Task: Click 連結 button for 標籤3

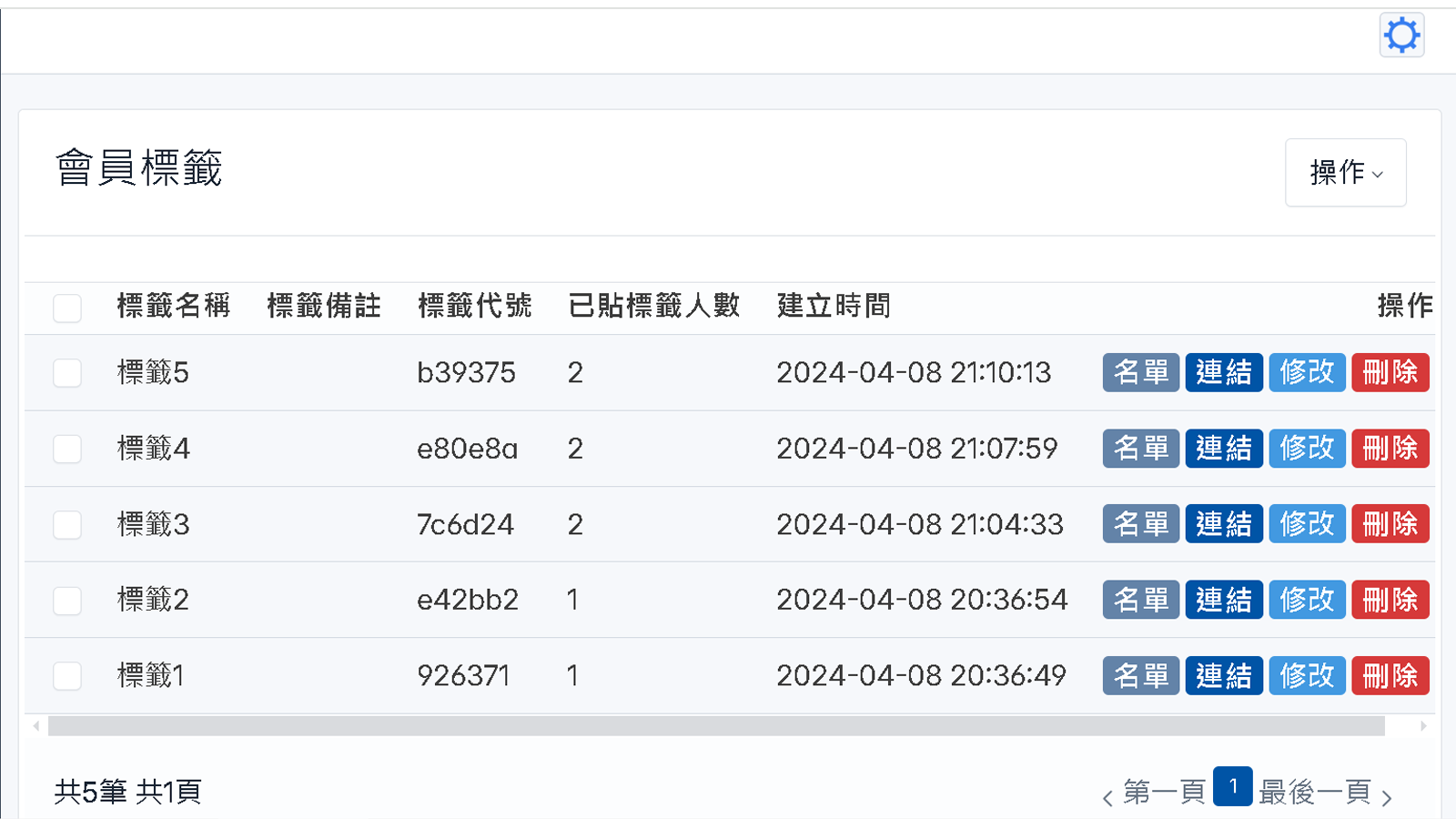Action: tap(1224, 524)
